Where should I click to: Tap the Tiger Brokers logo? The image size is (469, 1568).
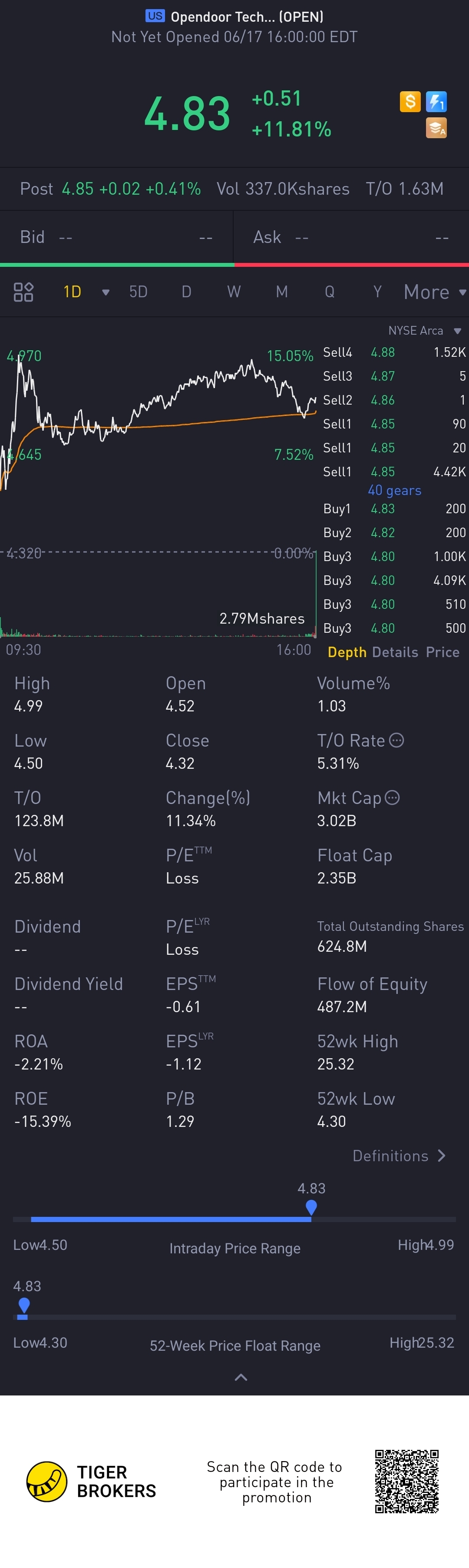47,1481
